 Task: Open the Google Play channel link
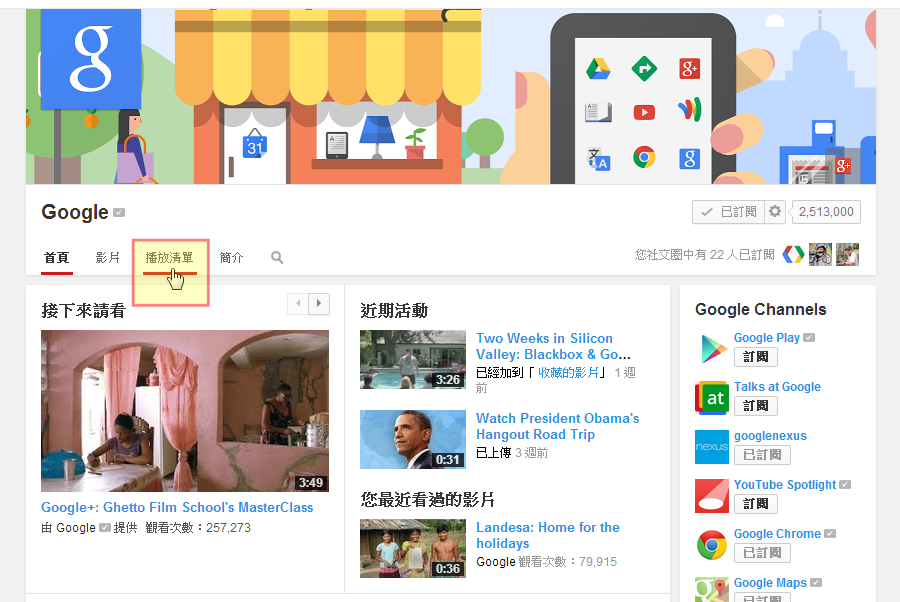point(766,337)
